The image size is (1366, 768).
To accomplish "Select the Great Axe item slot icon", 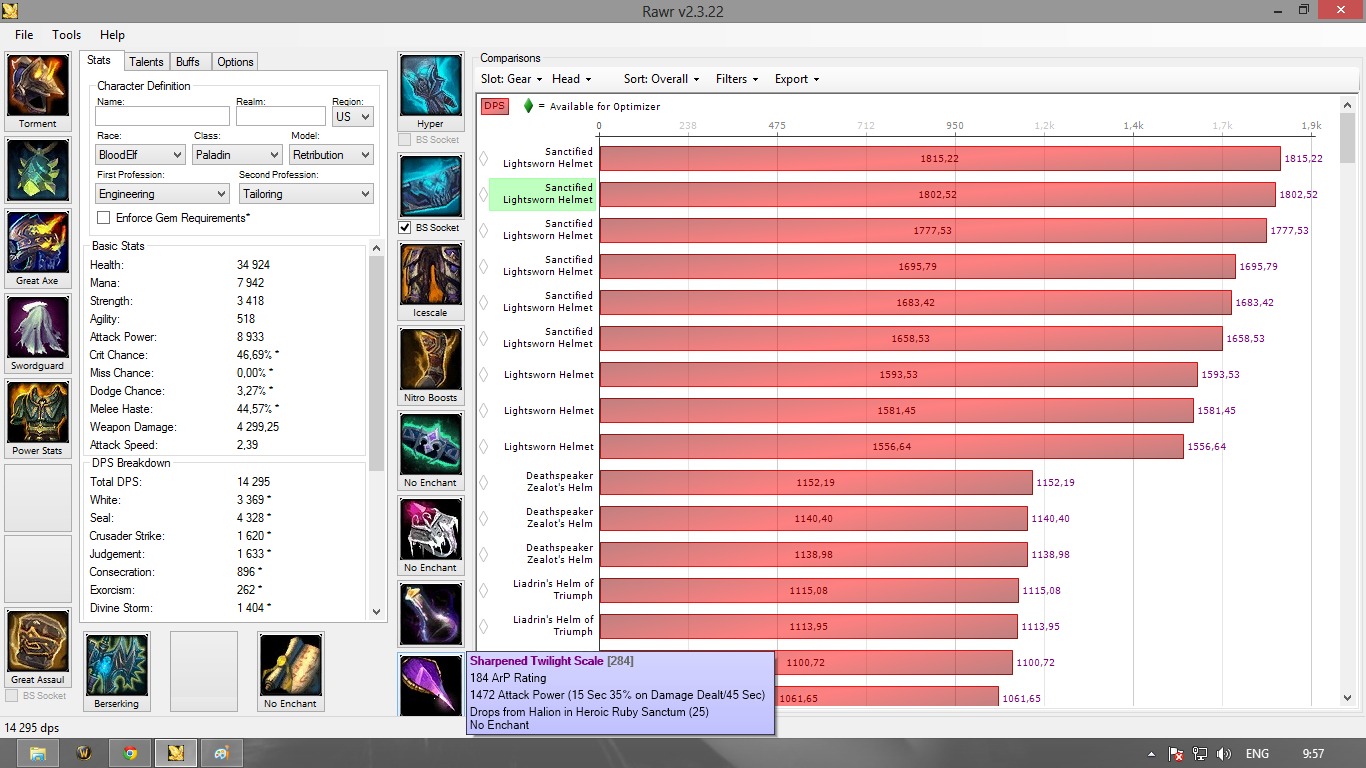I will pyautogui.click(x=38, y=242).
